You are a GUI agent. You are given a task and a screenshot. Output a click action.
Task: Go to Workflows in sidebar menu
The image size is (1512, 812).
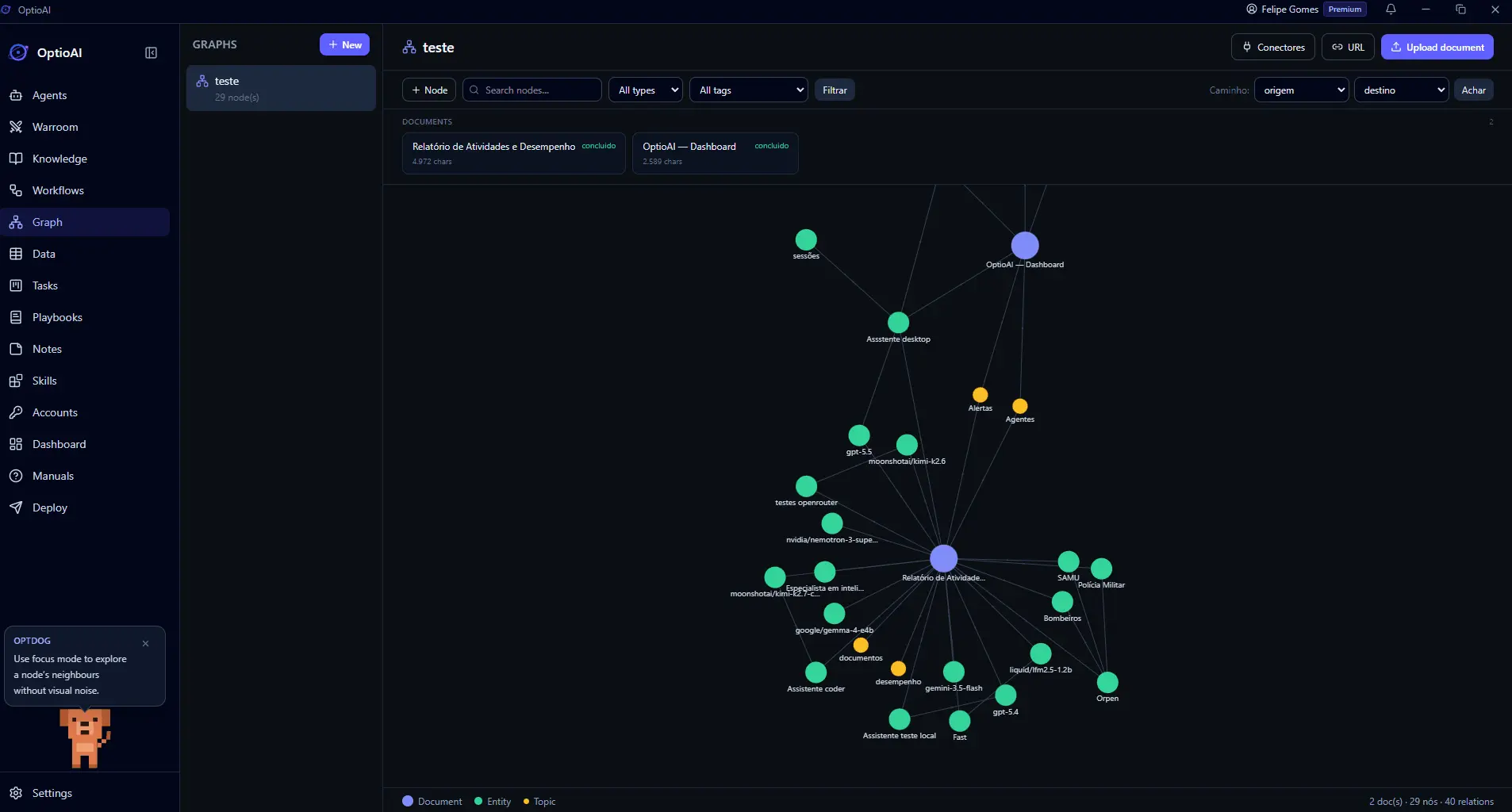point(85,190)
